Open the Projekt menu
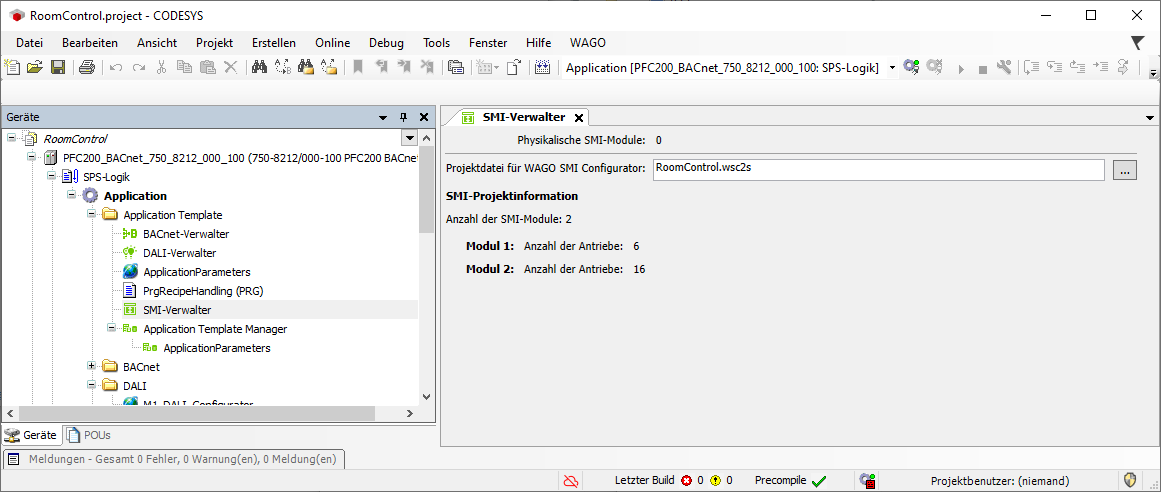1161x492 pixels. 215,42
